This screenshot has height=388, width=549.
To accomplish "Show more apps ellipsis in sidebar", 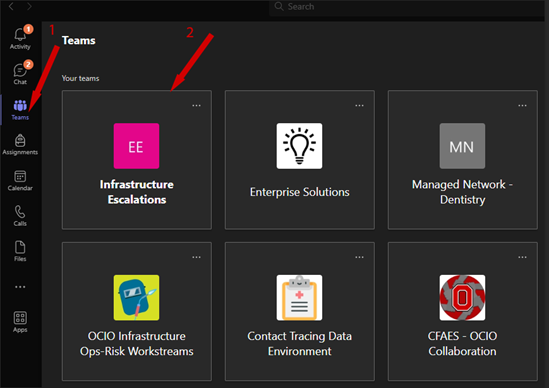I will [x=20, y=287].
